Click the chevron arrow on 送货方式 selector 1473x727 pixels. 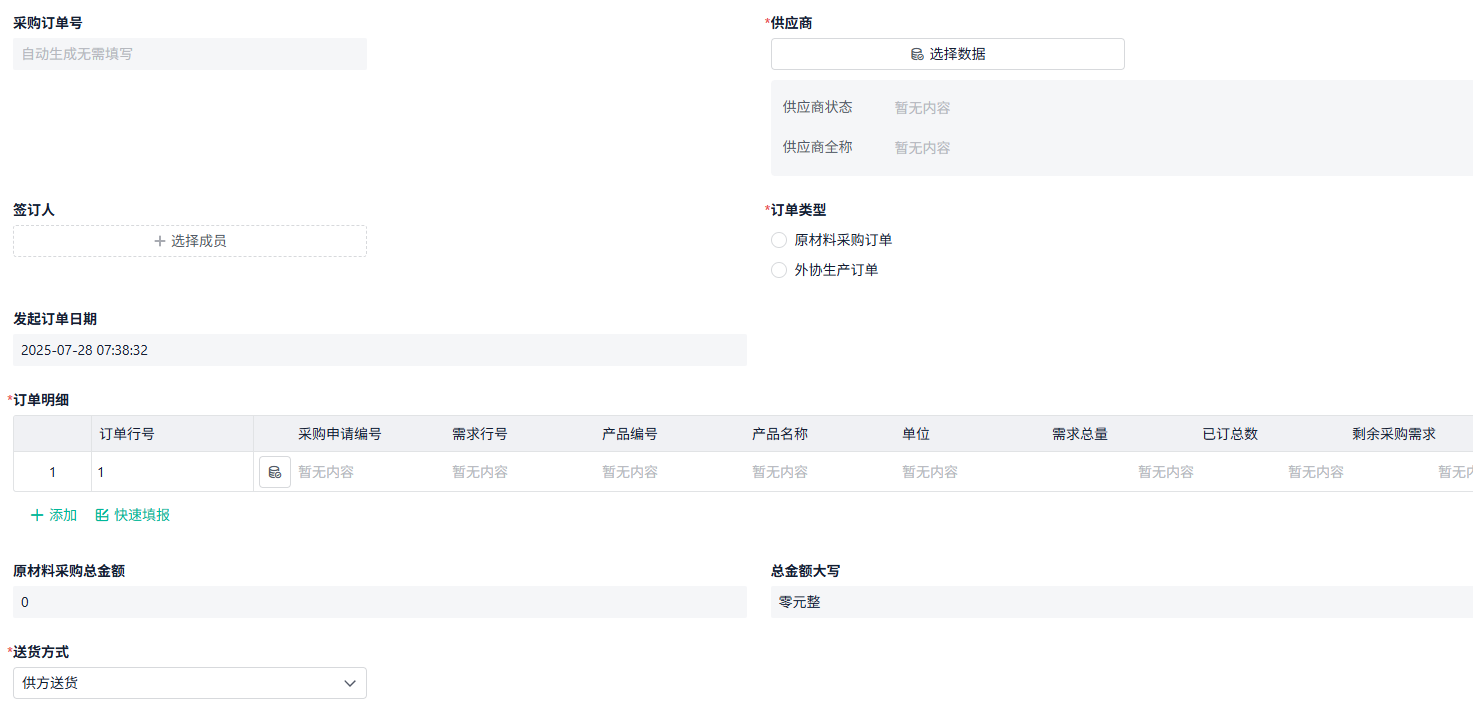[x=350, y=683]
